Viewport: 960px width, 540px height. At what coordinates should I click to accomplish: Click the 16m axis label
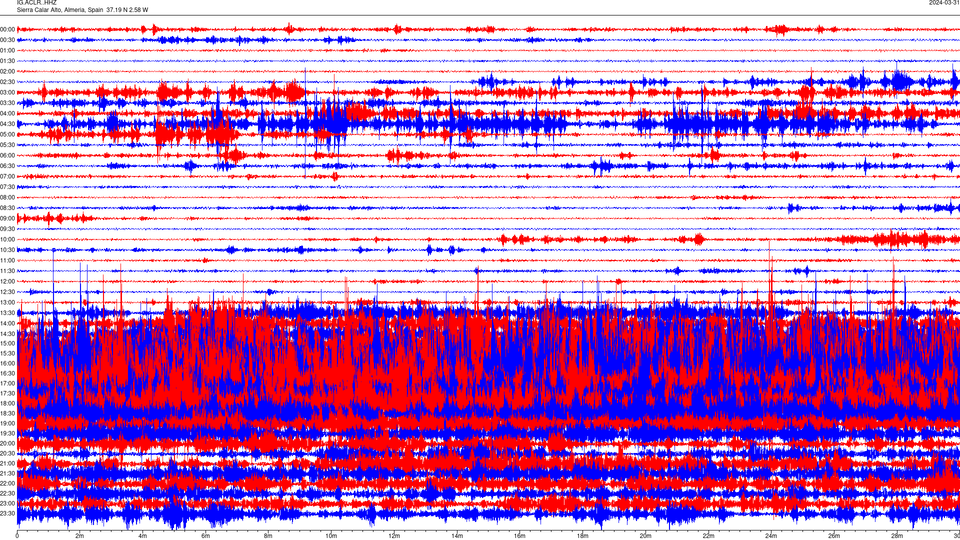point(520,536)
